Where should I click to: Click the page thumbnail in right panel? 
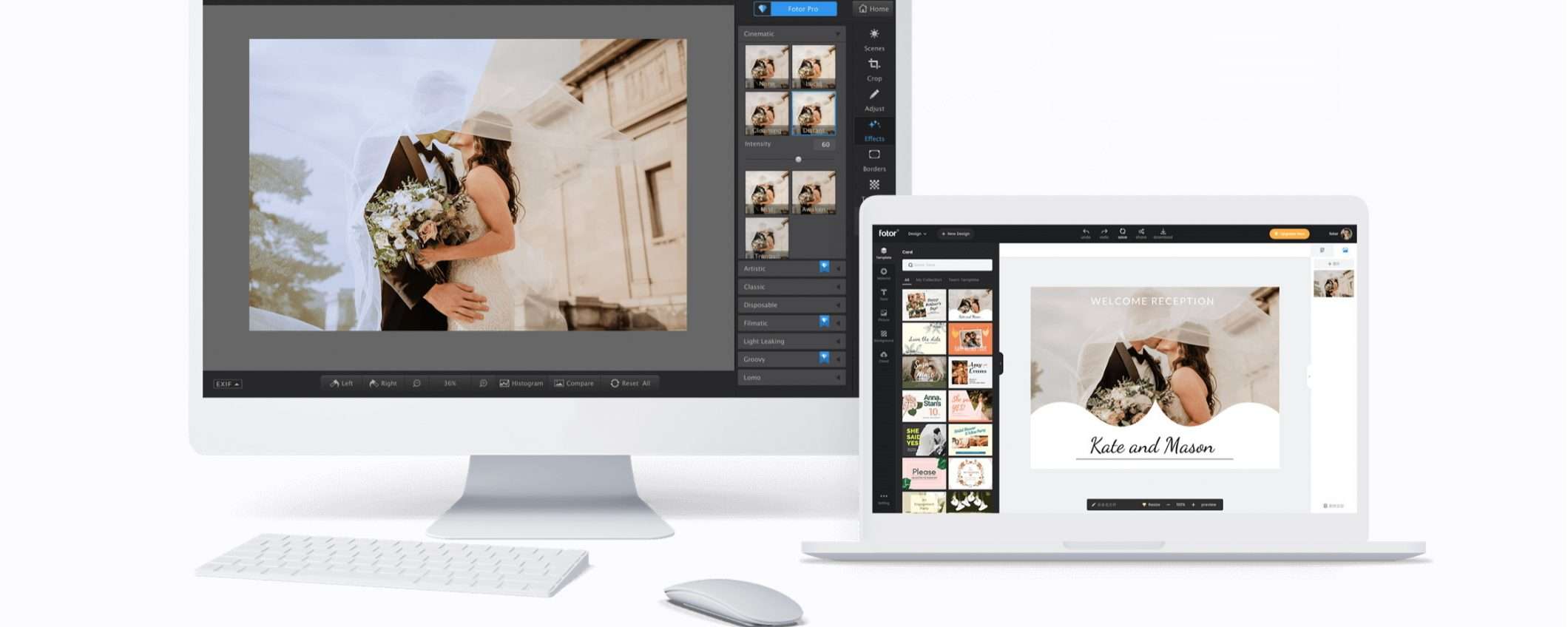point(1333,284)
